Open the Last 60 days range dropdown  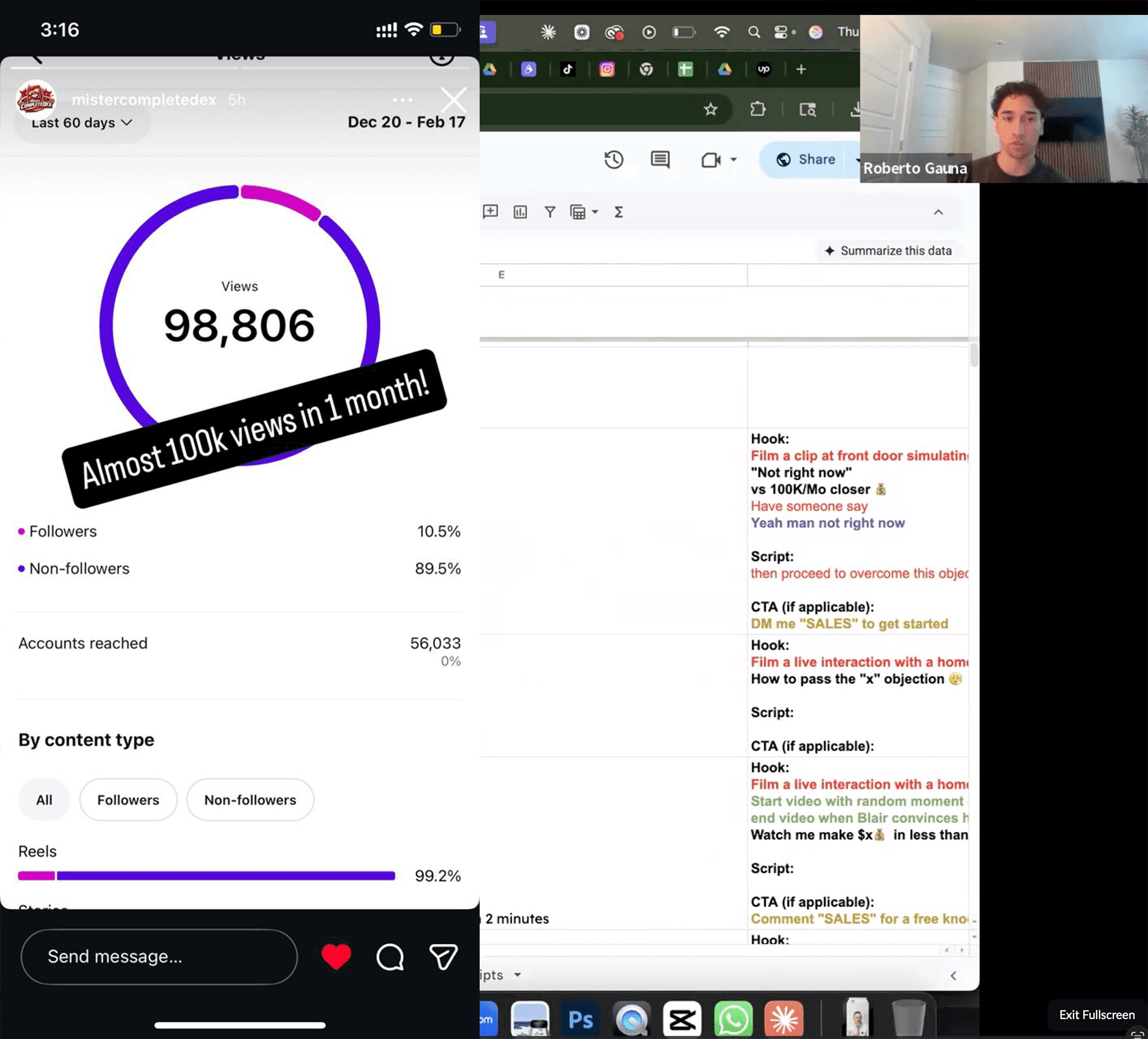coord(82,123)
